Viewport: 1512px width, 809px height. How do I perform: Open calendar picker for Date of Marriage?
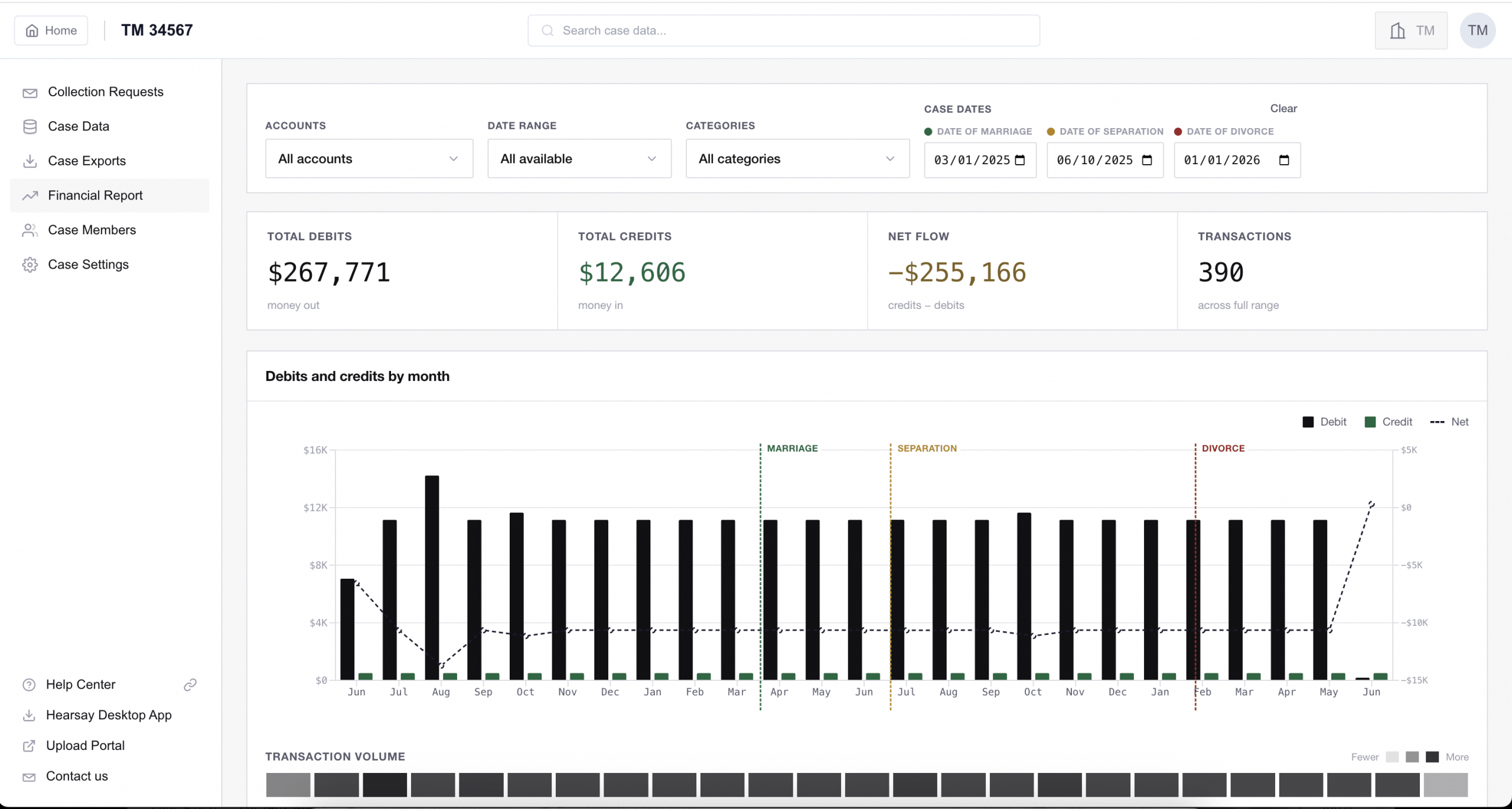[x=1020, y=160]
